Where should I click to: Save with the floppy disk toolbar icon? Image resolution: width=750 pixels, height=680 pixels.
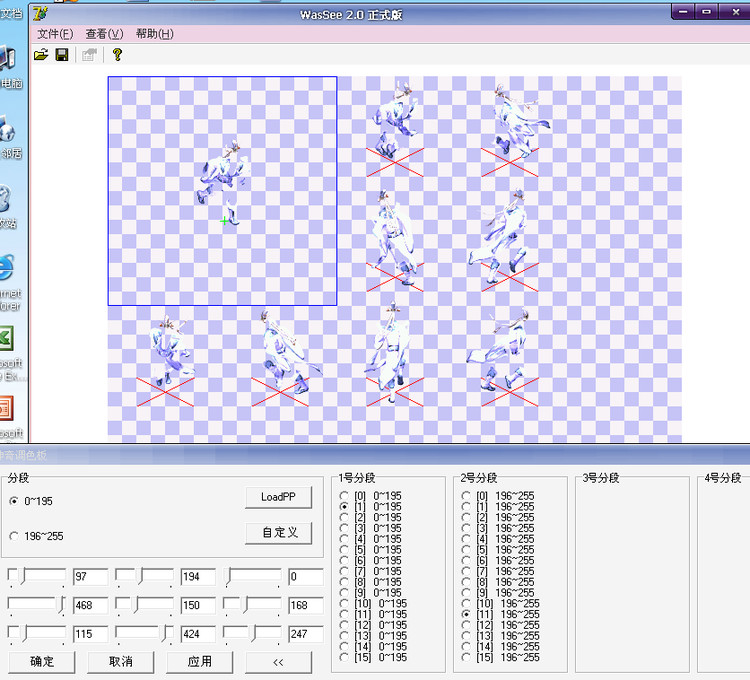click(62, 55)
